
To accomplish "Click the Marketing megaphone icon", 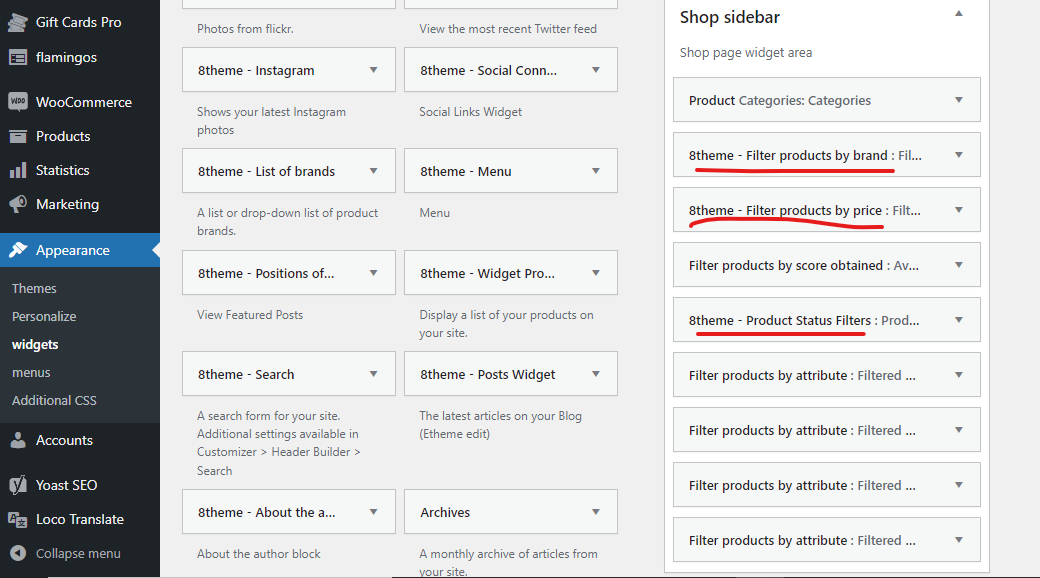I will 18,204.
